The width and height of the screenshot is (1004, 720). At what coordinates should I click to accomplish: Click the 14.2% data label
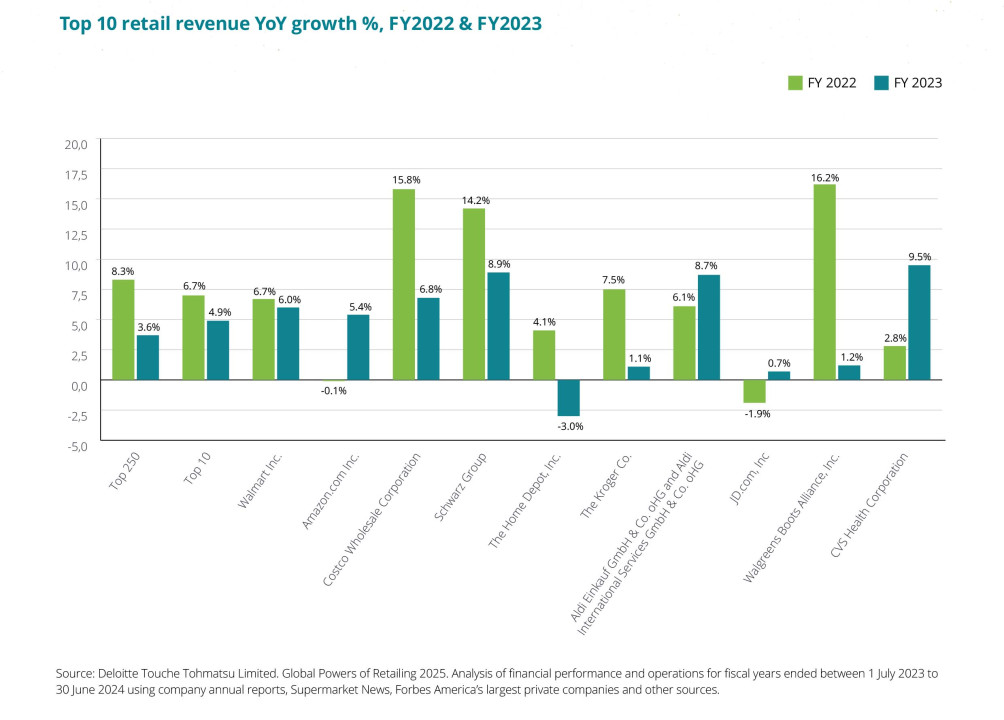pos(476,200)
